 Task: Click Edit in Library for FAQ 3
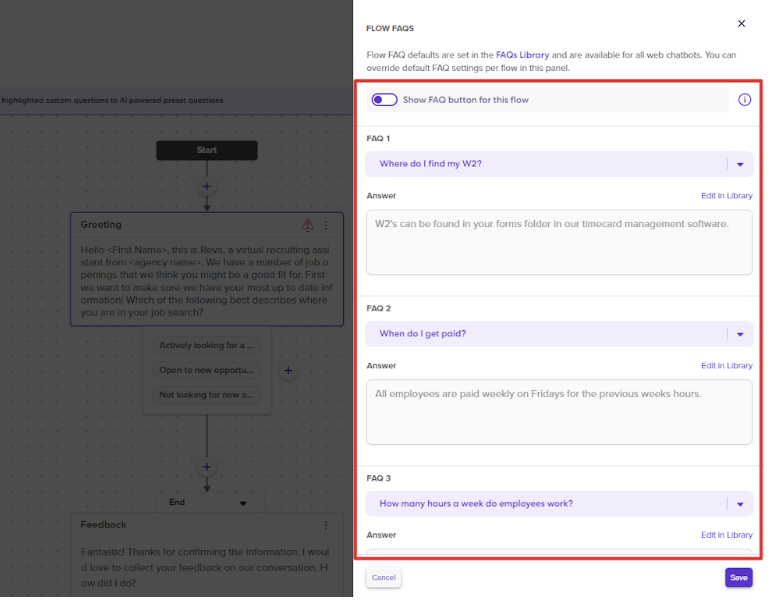pyautogui.click(x=727, y=535)
